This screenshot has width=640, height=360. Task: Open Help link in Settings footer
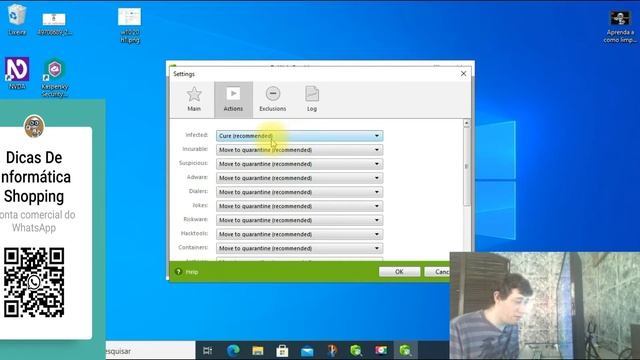point(192,272)
